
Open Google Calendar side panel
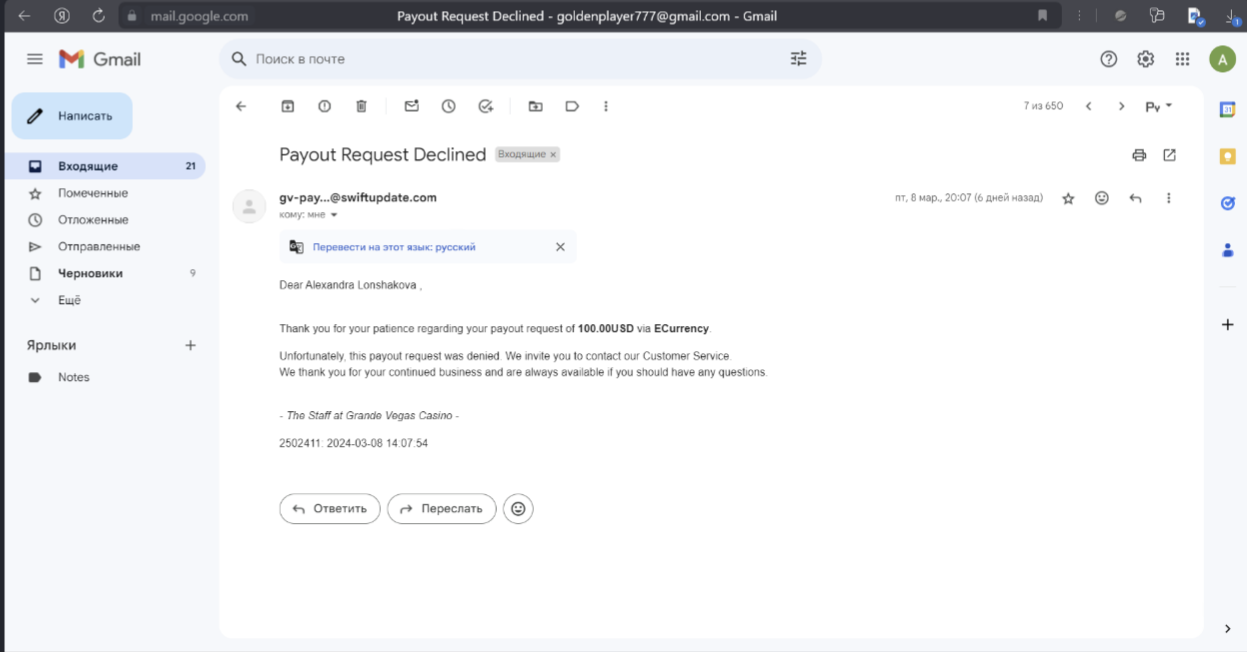[1227, 110]
